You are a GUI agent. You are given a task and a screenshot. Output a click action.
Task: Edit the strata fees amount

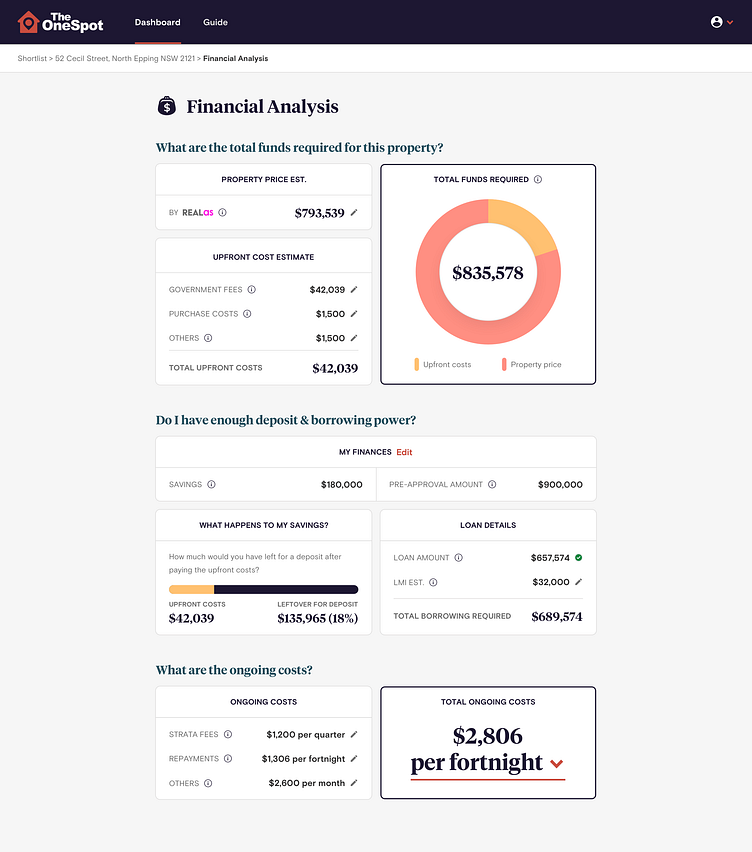pyautogui.click(x=354, y=734)
